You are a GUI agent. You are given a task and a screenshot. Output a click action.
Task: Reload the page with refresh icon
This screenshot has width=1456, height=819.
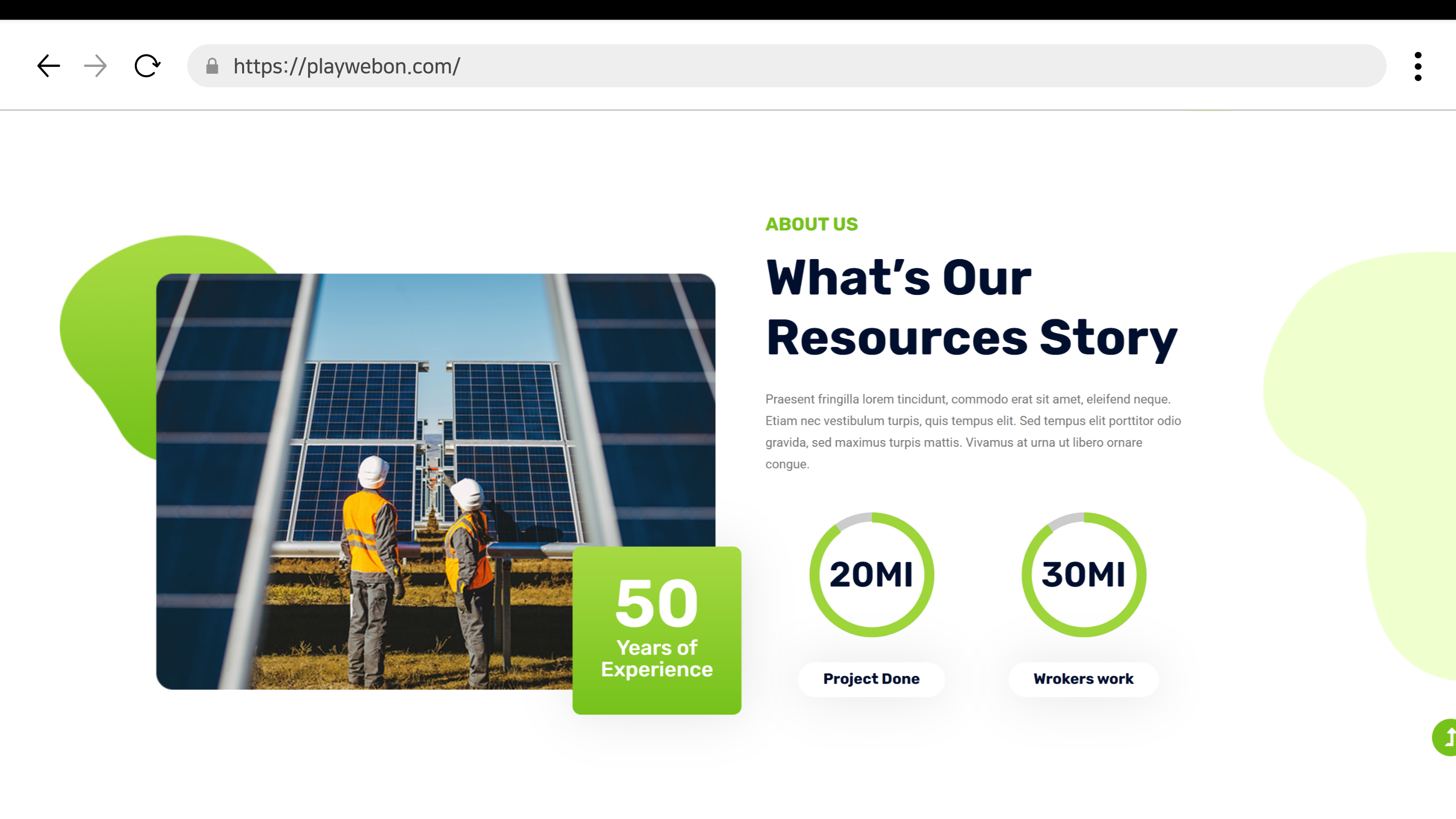click(x=147, y=66)
